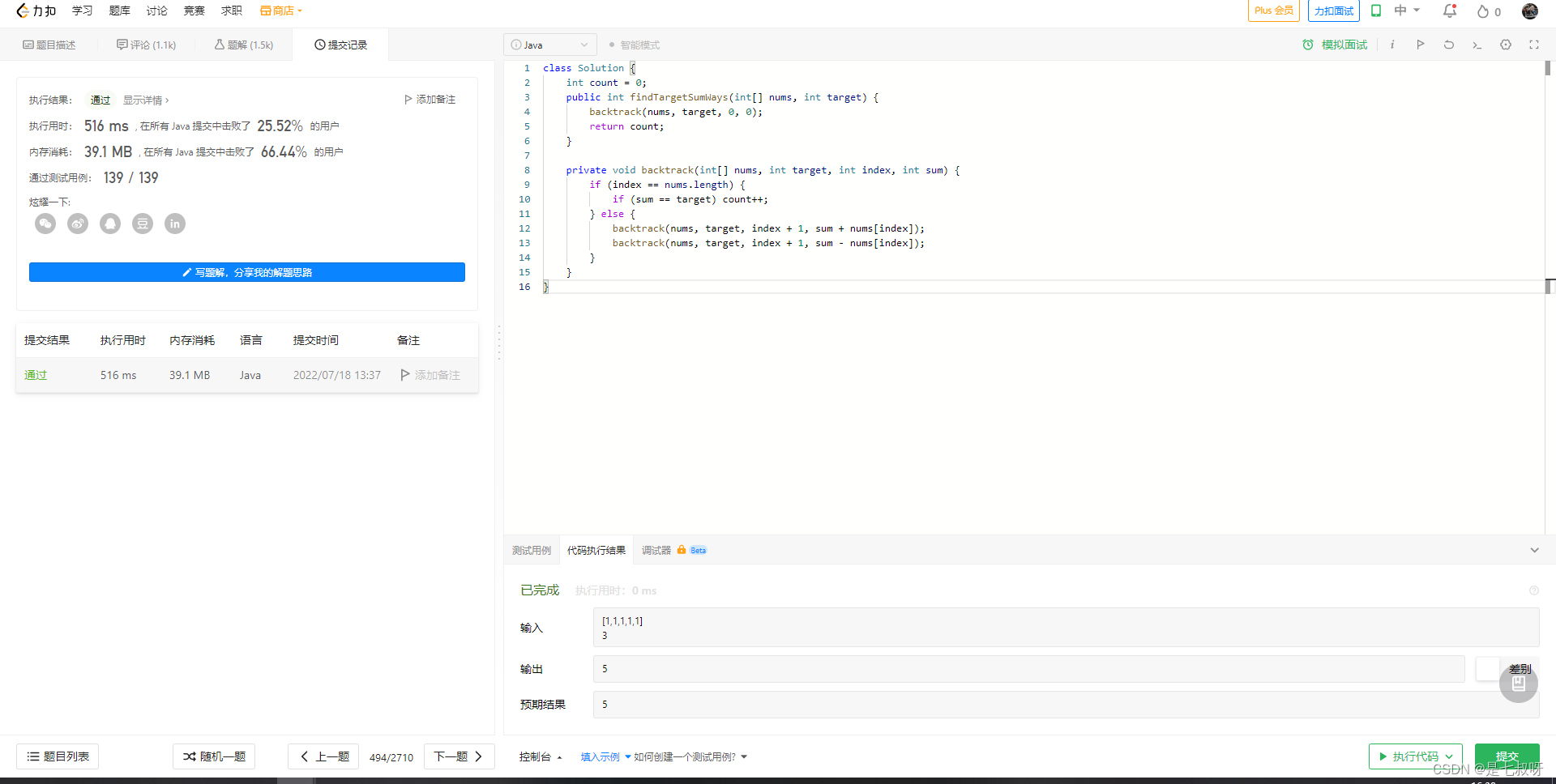Open the terminal/shortcut icon on toolbar

(x=1477, y=45)
